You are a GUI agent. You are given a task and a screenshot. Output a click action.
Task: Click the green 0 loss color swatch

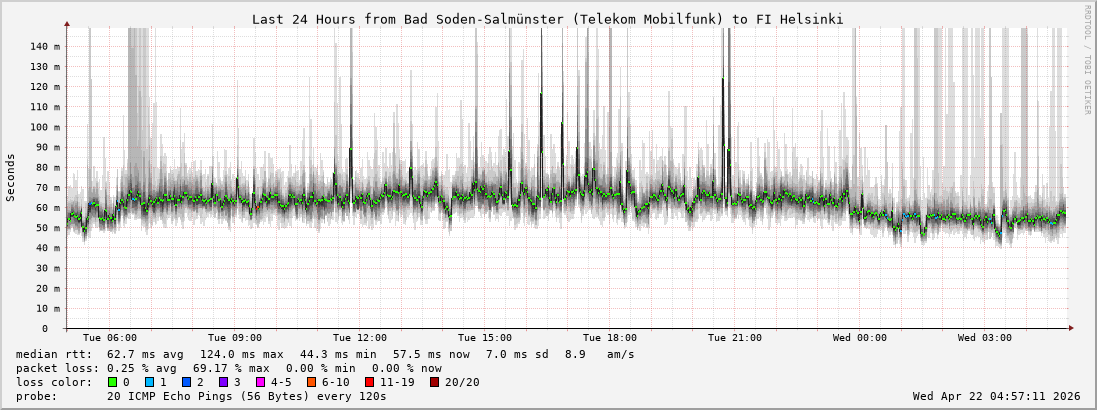tap(112, 382)
